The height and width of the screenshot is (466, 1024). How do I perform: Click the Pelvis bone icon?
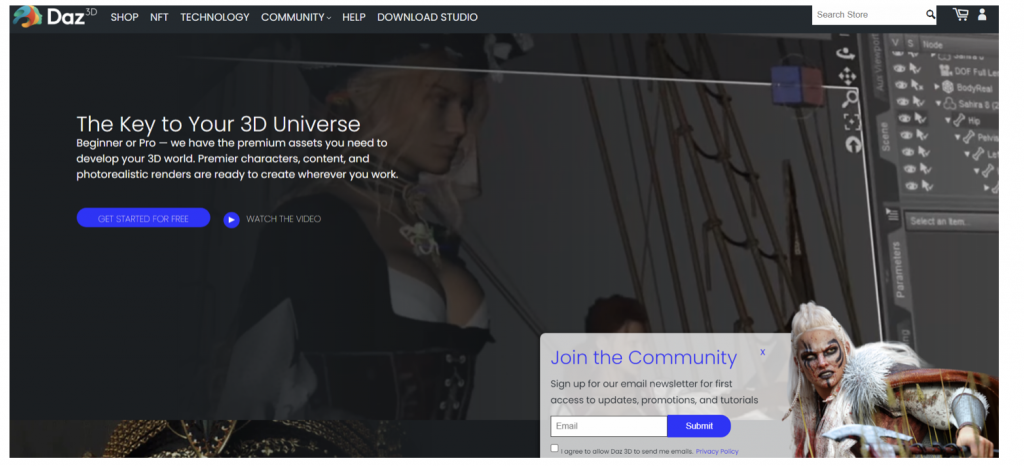pos(968,137)
